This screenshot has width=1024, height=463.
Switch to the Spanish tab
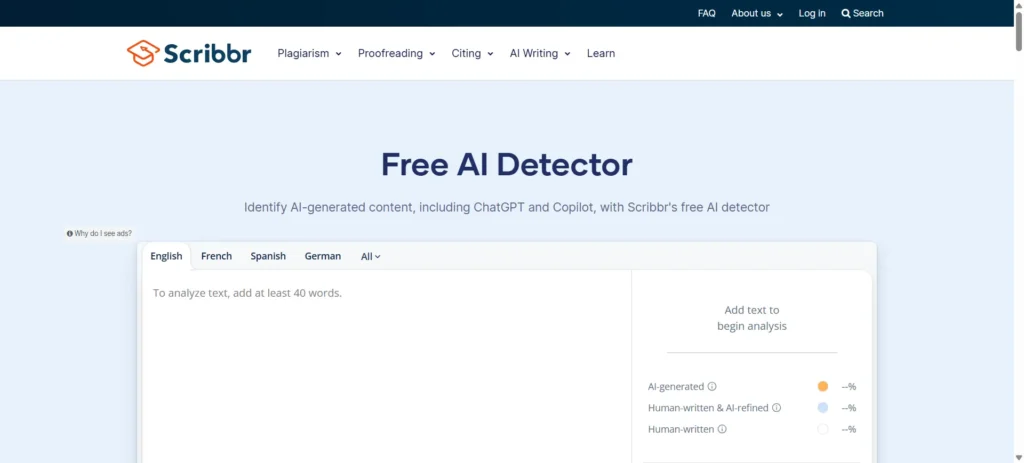(268, 256)
